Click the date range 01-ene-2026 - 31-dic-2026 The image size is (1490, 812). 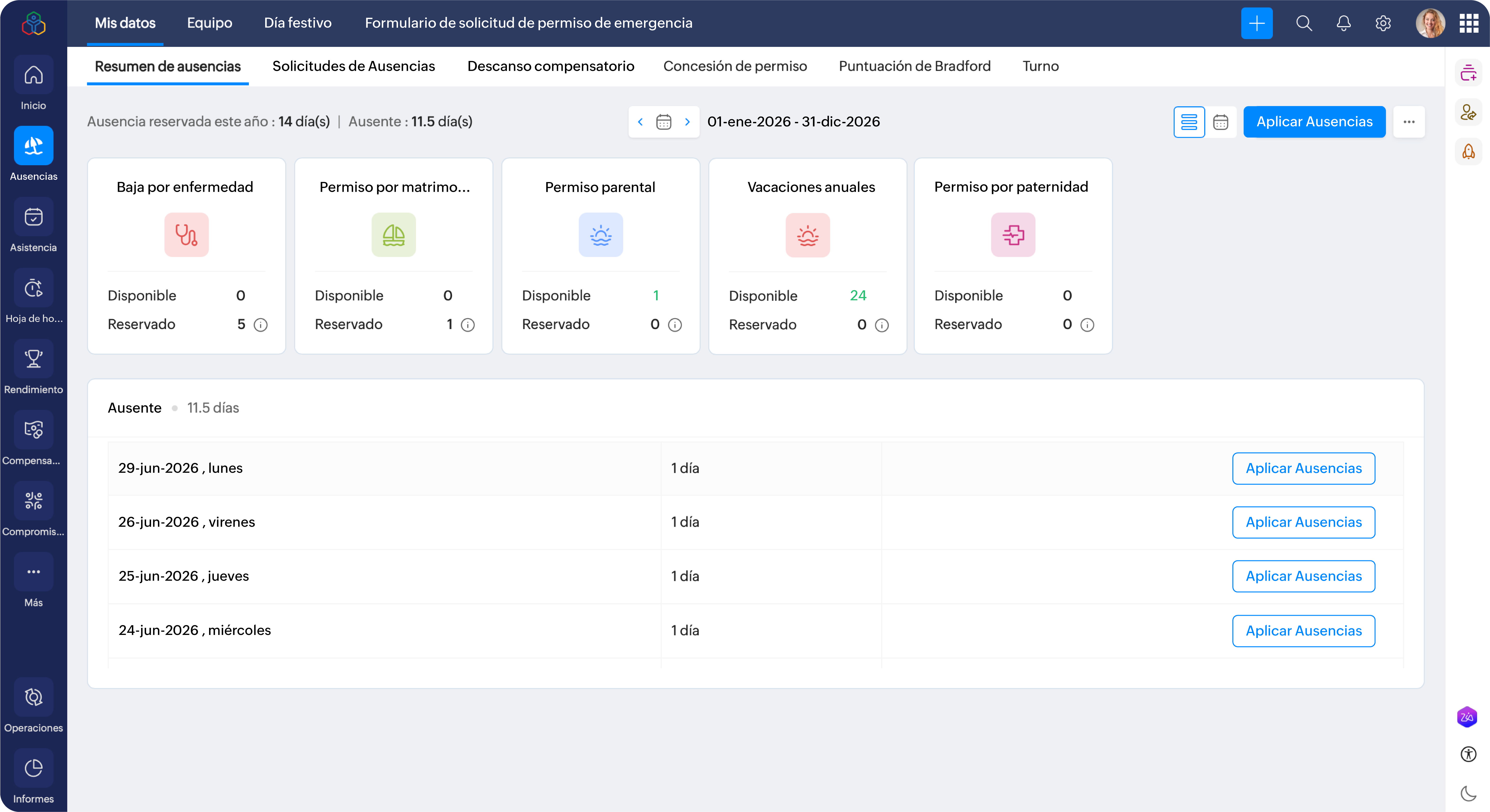[794, 122]
